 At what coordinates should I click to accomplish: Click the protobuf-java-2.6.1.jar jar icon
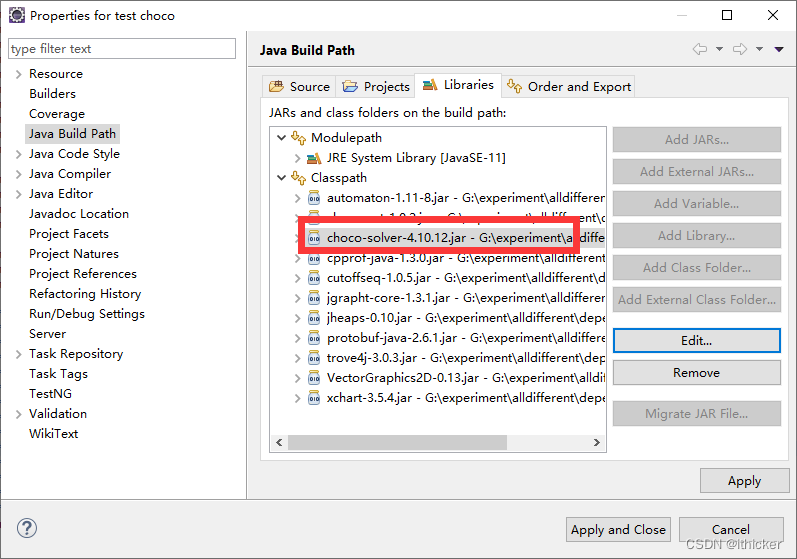314,338
